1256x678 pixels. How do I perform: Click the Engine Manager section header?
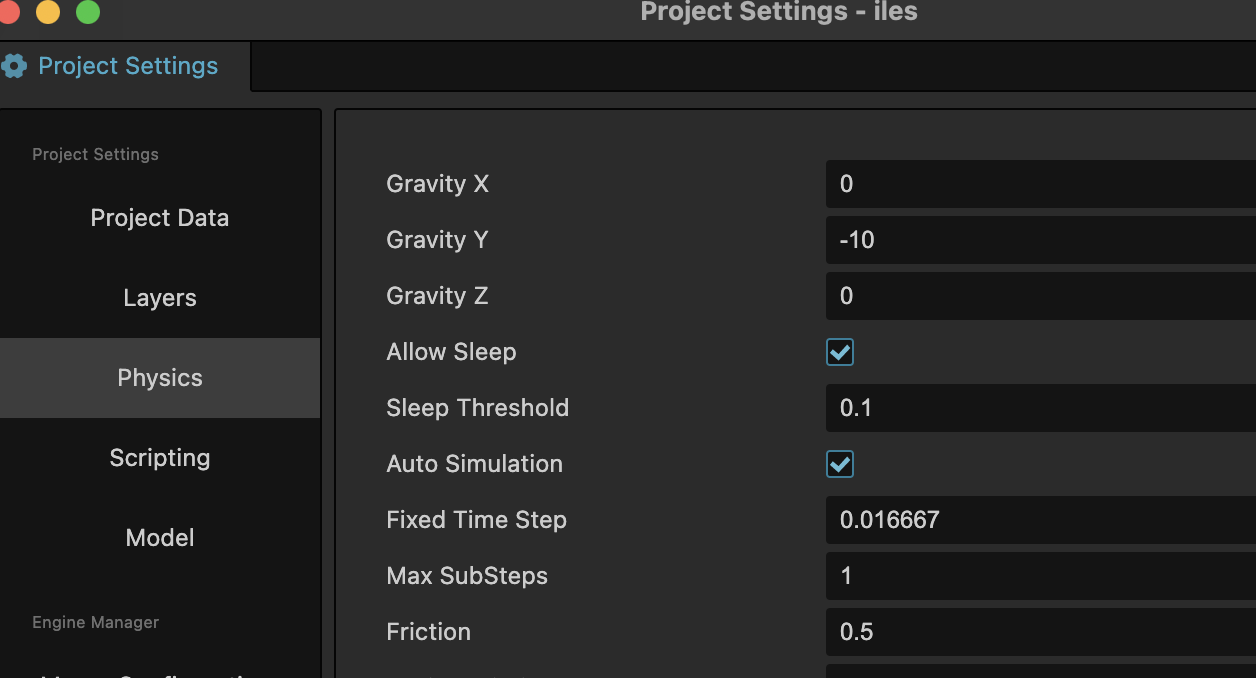click(x=96, y=622)
